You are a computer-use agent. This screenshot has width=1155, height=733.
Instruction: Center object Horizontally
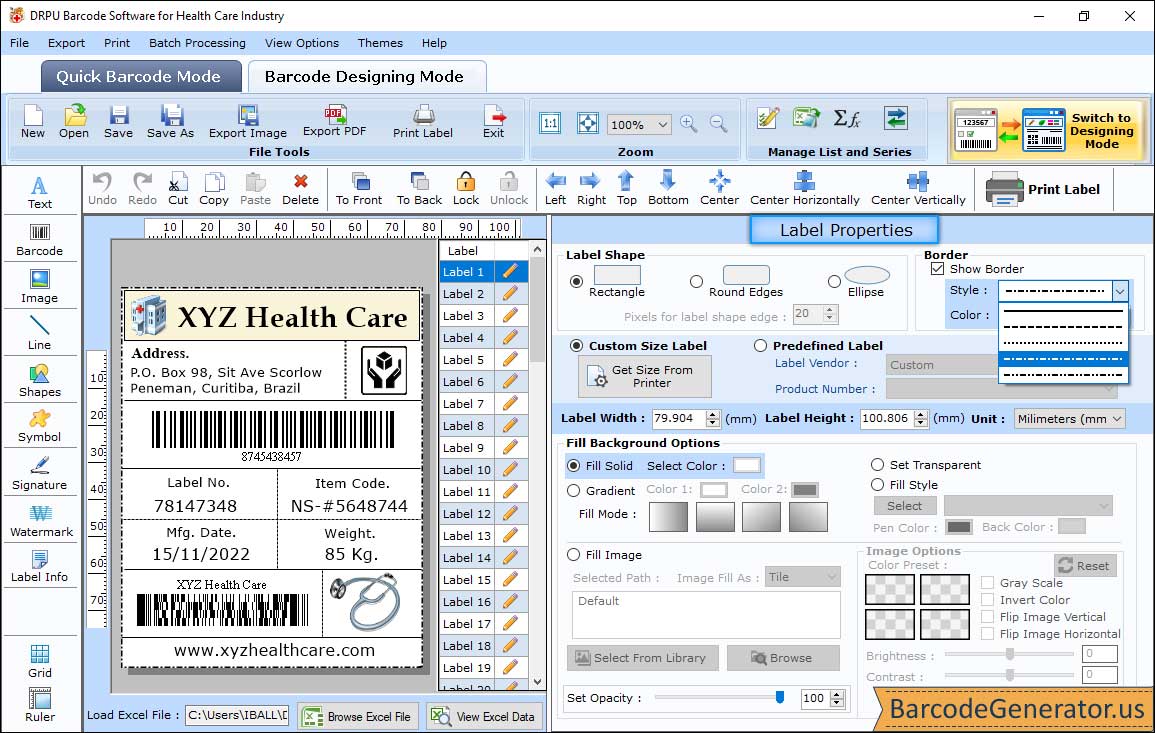[x=804, y=189]
